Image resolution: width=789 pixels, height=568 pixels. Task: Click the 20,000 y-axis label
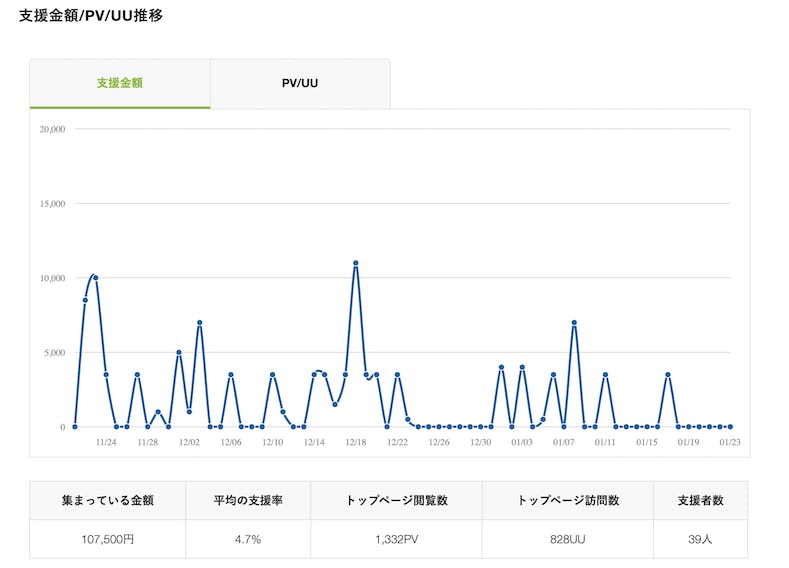[51, 129]
